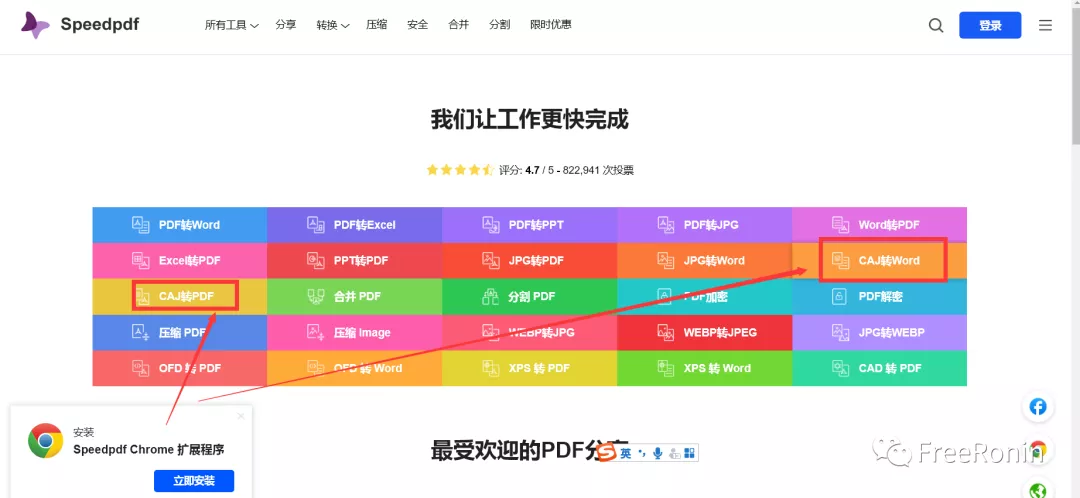Click the Speedpdf Chrome 扩展程序 text
Screen dimensions: 1080x498
(149, 450)
